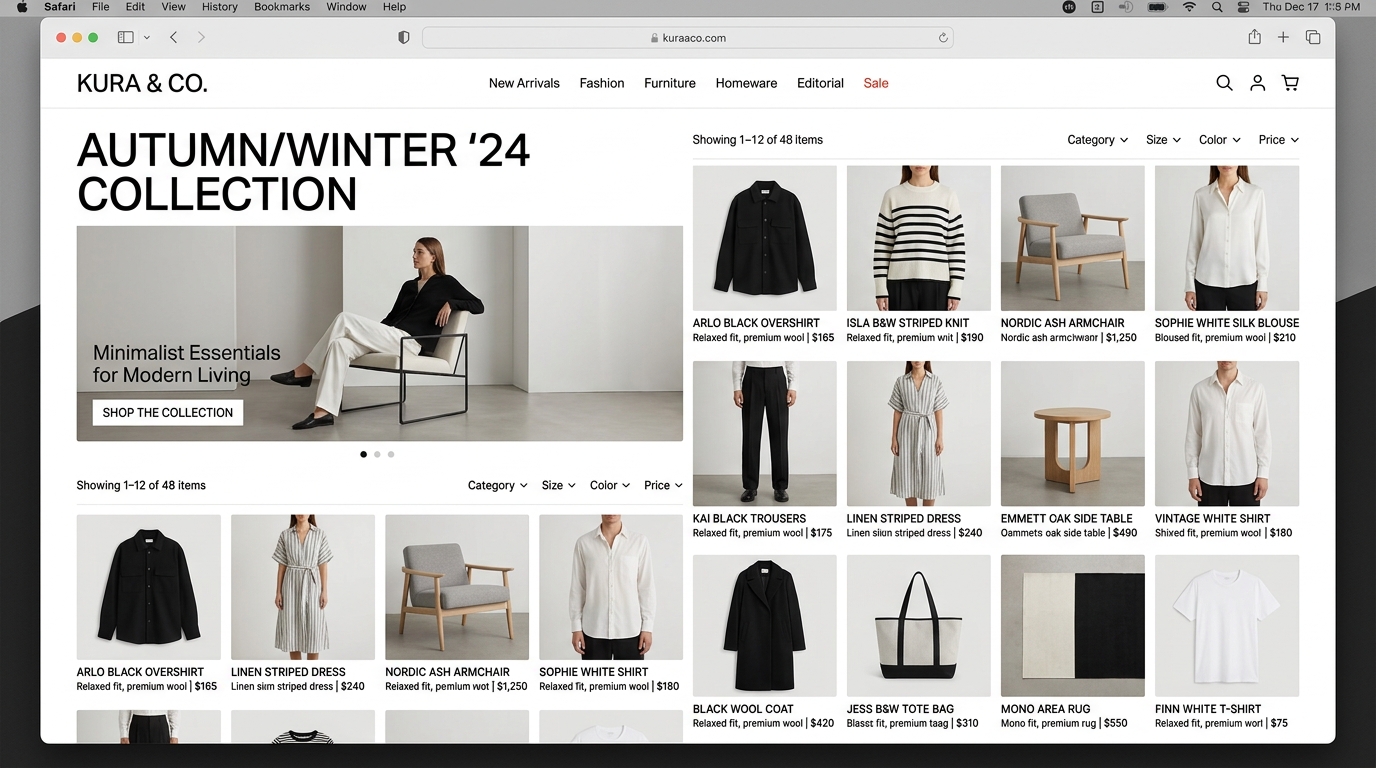This screenshot has width=1376, height=768.
Task: Click the SHOP THE COLLECTION button
Action: point(168,412)
